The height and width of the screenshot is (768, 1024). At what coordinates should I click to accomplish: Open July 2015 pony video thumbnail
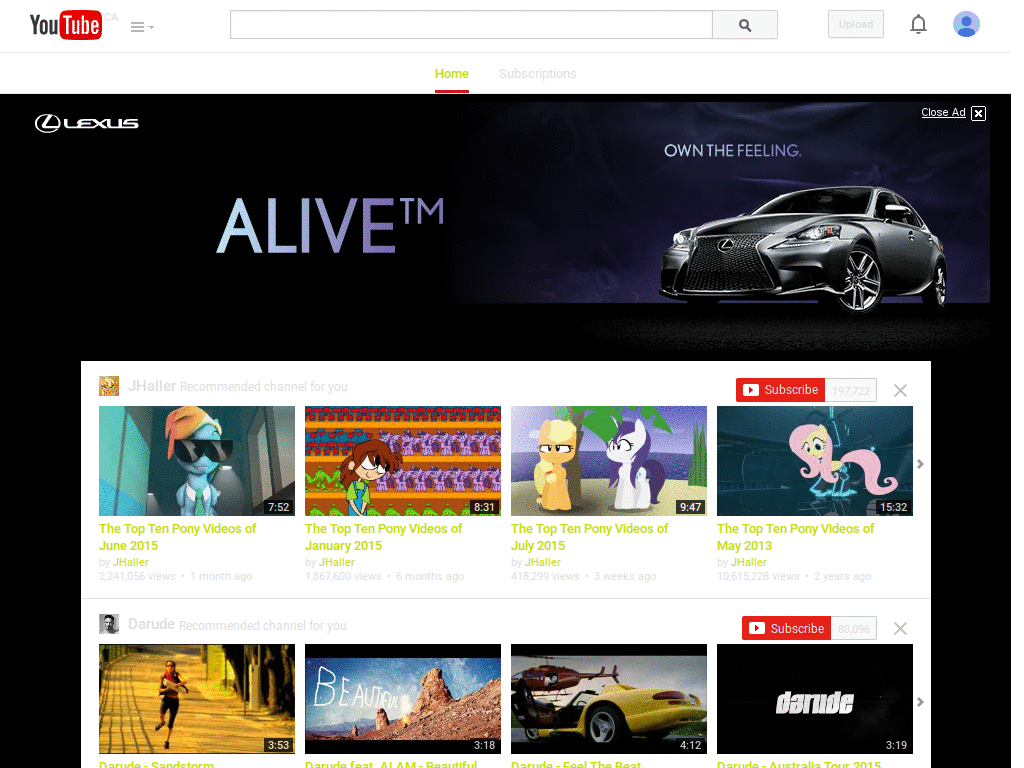tap(609, 461)
